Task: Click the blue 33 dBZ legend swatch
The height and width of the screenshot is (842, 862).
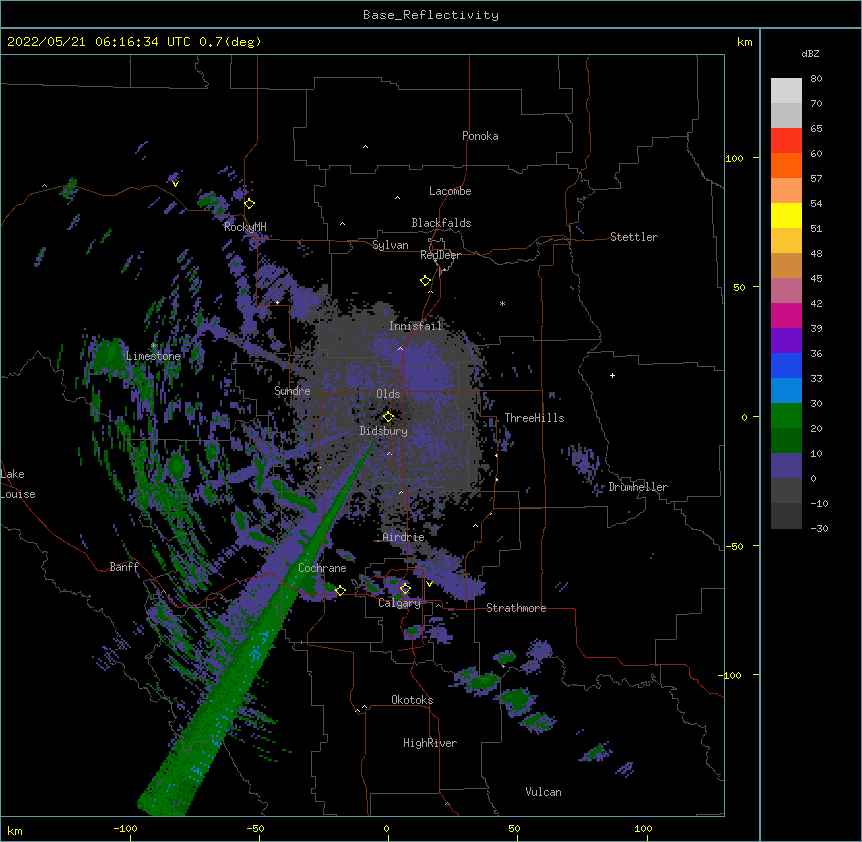Action: [786, 365]
